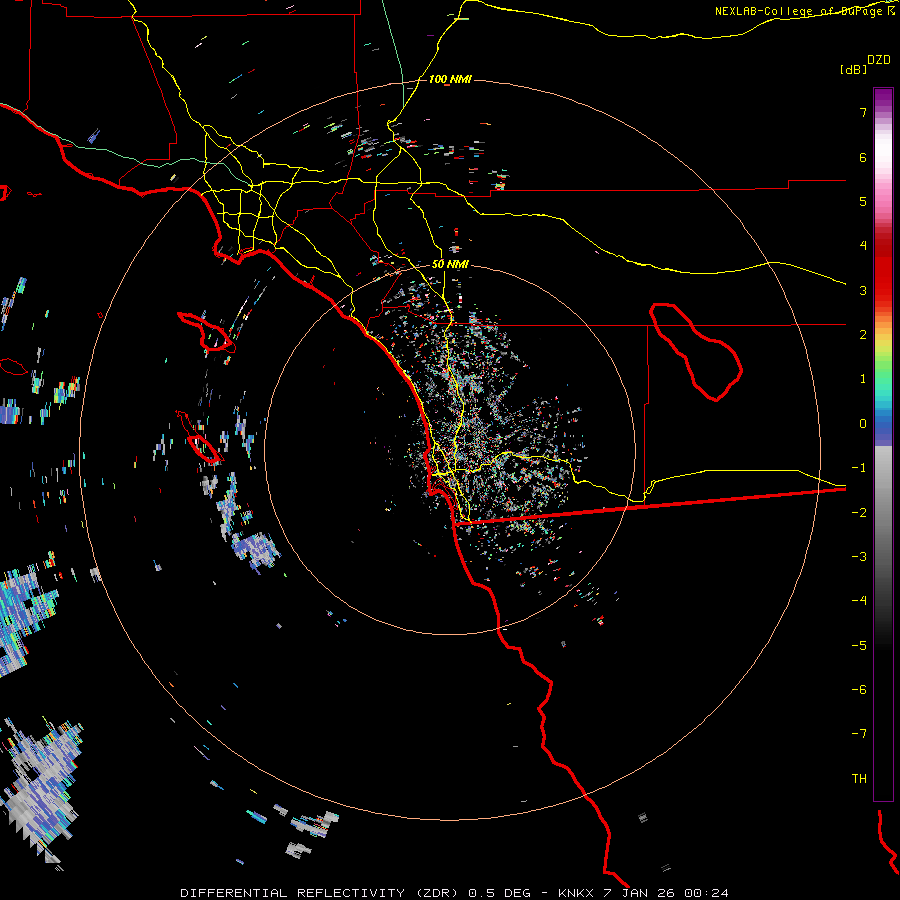Click the 2 value on the color scale

coord(863,335)
